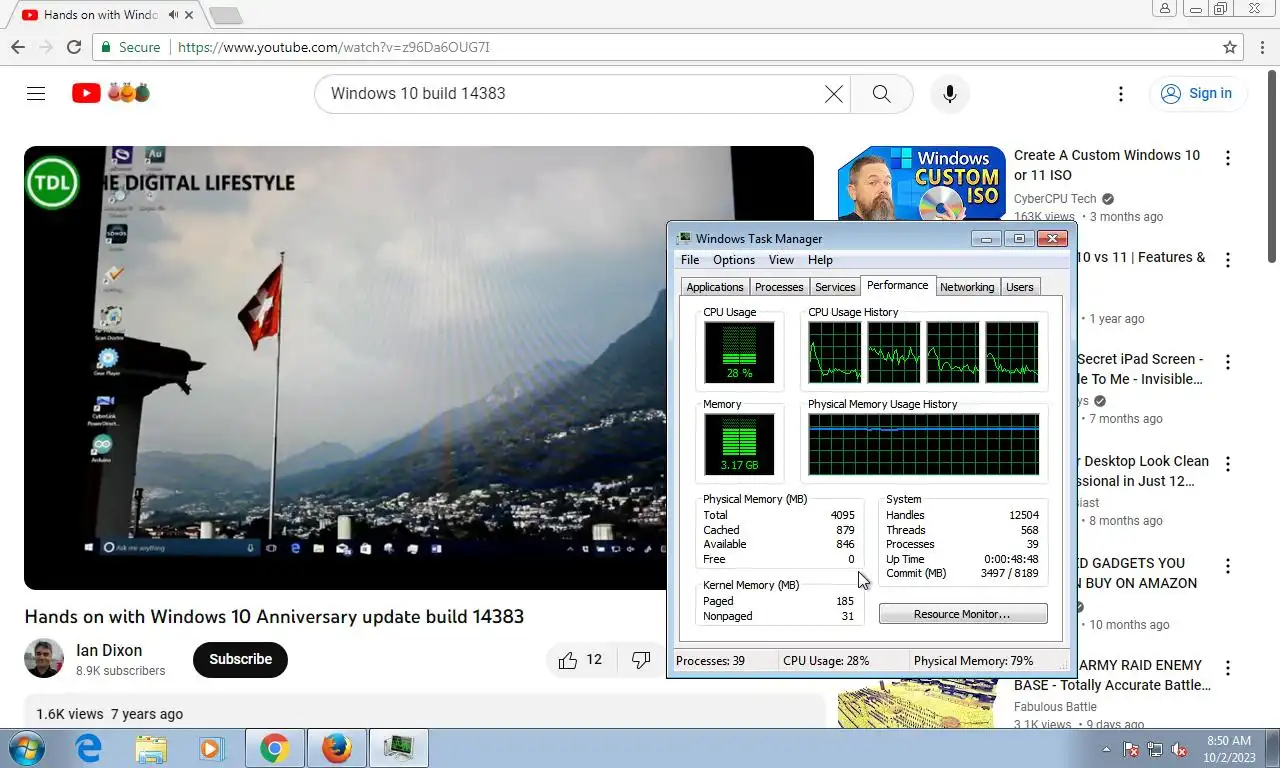Open Chrome's three-dot main menu
Image resolution: width=1280 pixels, height=768 pixels.
tap(1261, 47)
